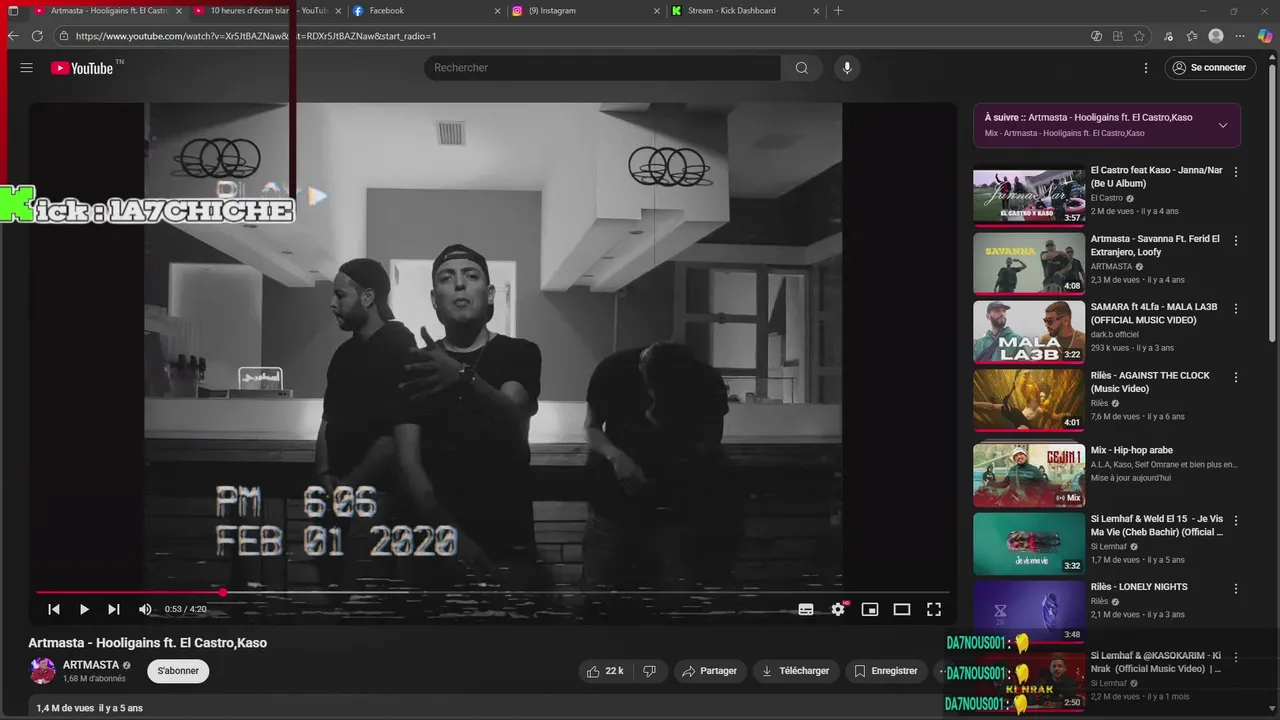The image size is (1280, 720).
Task: Share the video via Partager
Action: (x=709, y=671)
